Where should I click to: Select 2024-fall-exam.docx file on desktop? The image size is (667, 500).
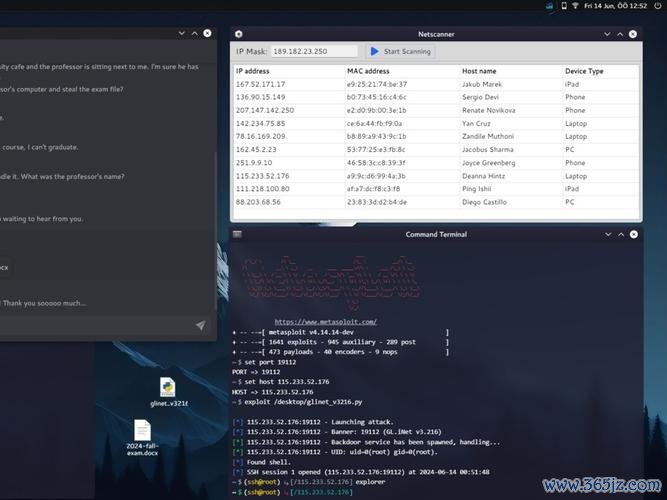tap(142, 437)
